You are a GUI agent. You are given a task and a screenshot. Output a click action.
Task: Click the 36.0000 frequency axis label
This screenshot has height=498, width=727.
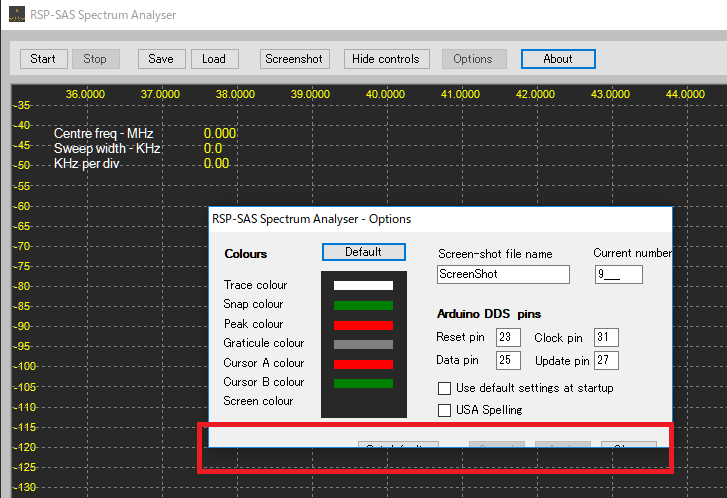click(85, 94)
